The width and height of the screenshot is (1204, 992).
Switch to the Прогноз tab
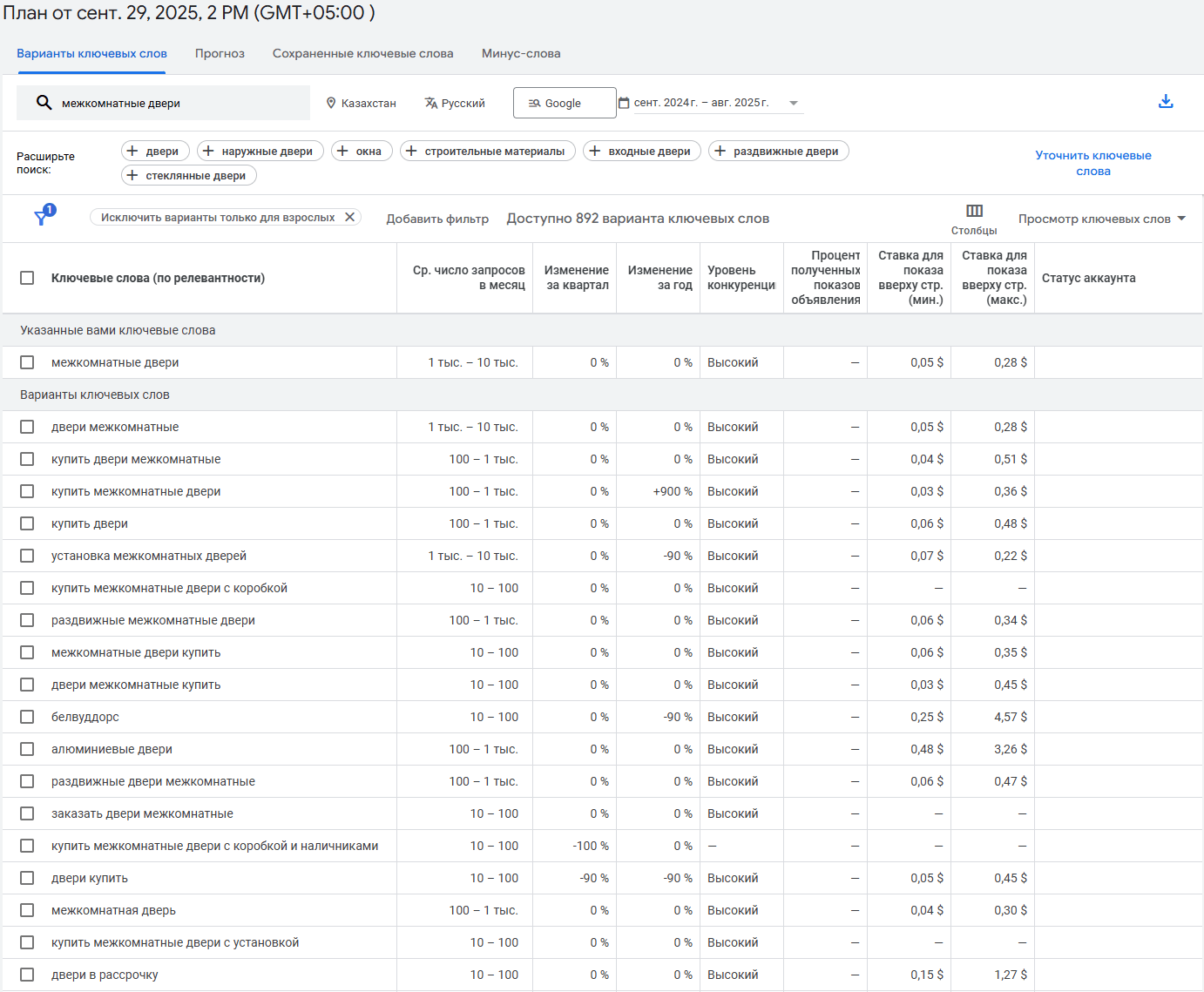220,53
